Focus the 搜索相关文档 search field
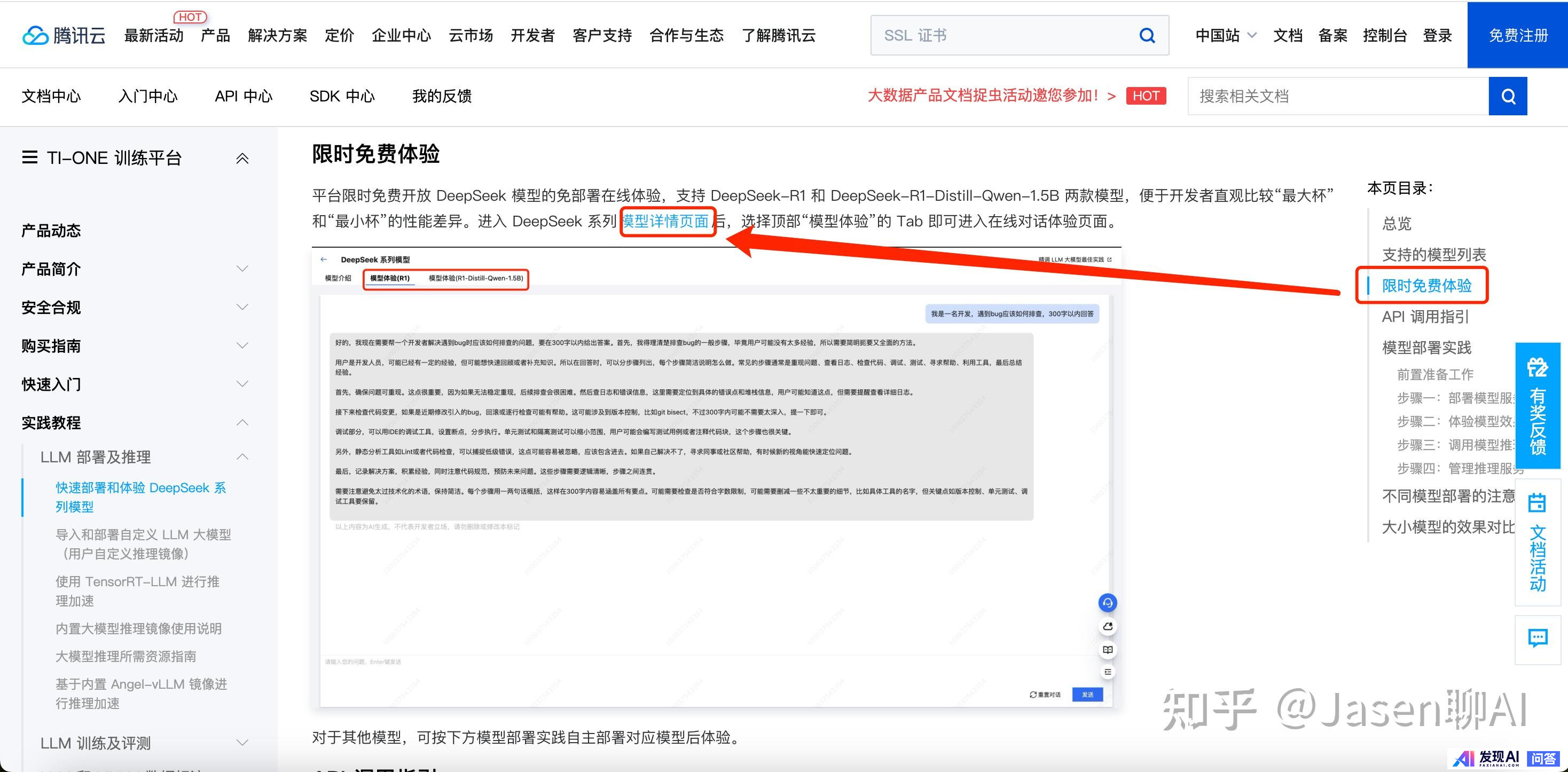This screenshot has width=1568, height=772. [1338, 96]
